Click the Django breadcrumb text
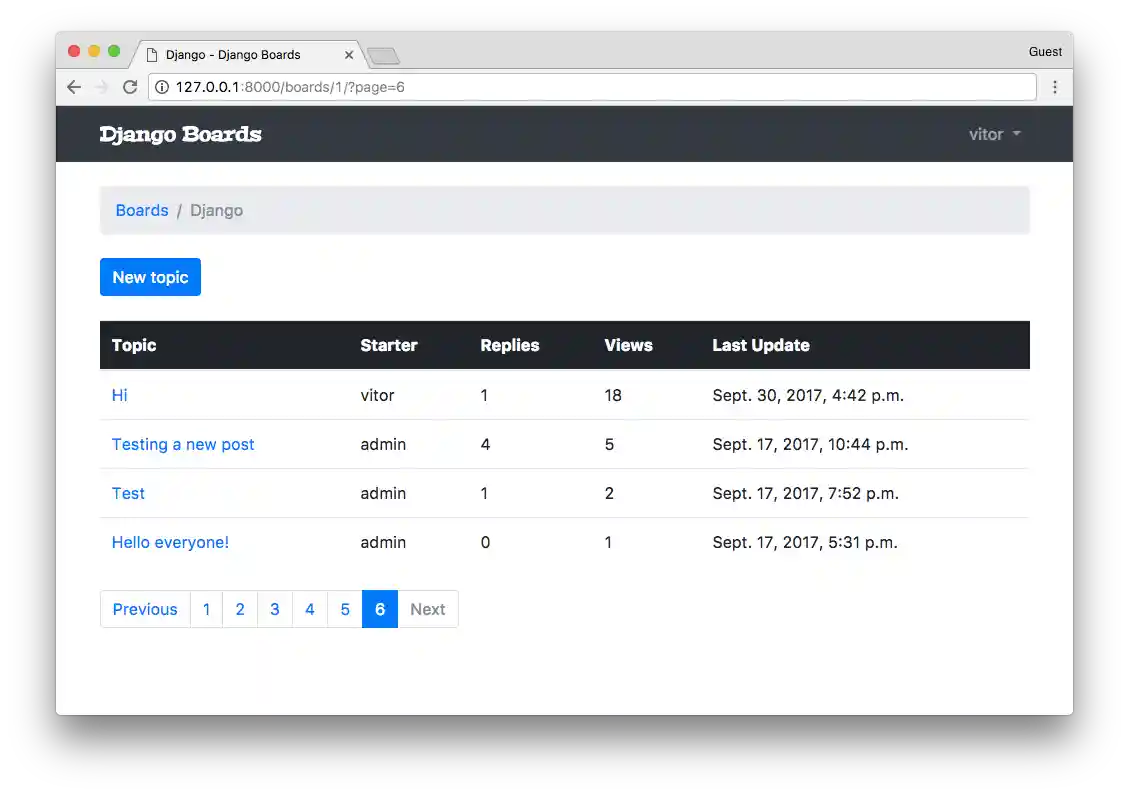 [216, 210]
